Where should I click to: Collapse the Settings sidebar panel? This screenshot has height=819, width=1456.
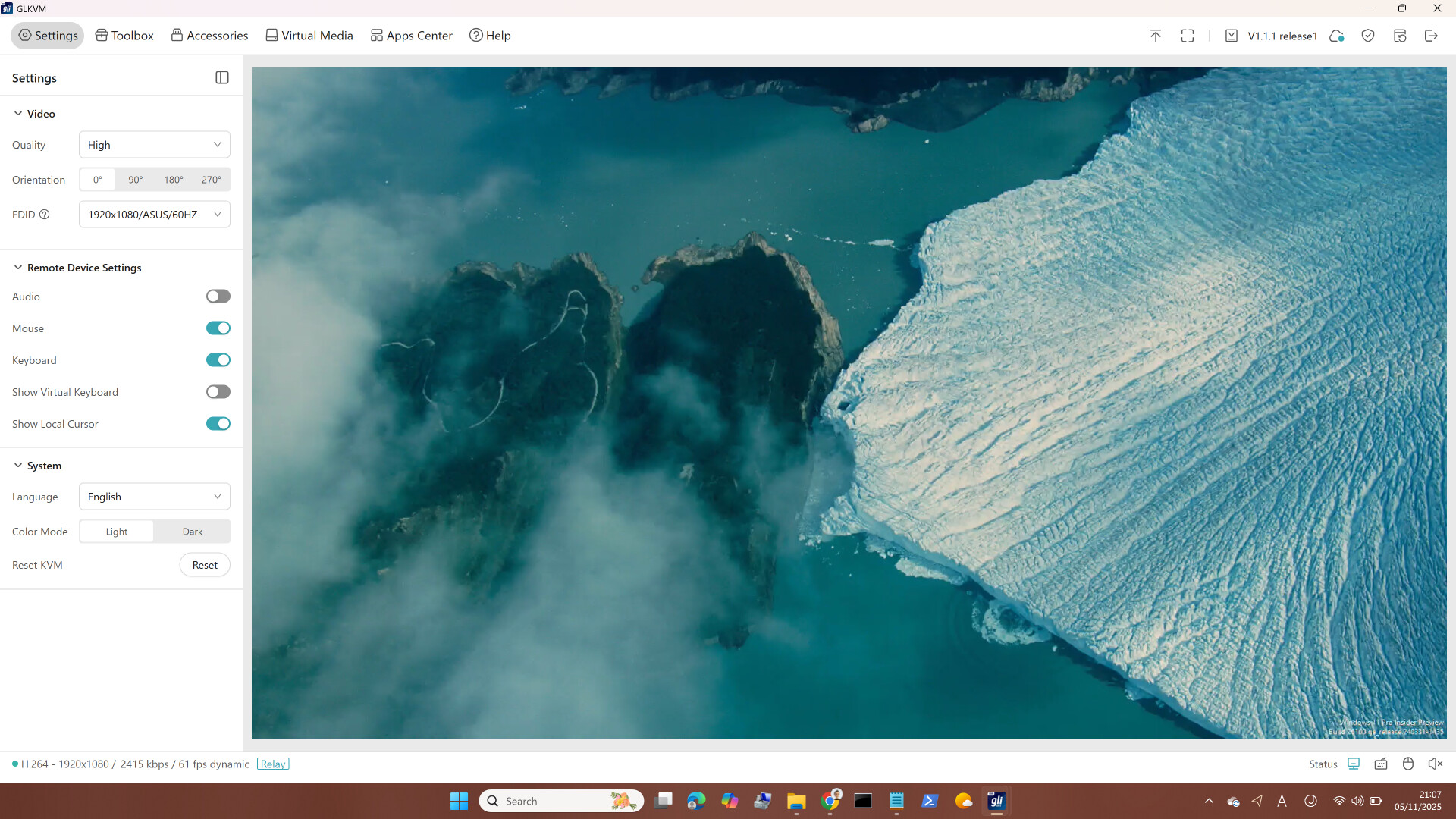pyautogui.click(x=221, y=77)
